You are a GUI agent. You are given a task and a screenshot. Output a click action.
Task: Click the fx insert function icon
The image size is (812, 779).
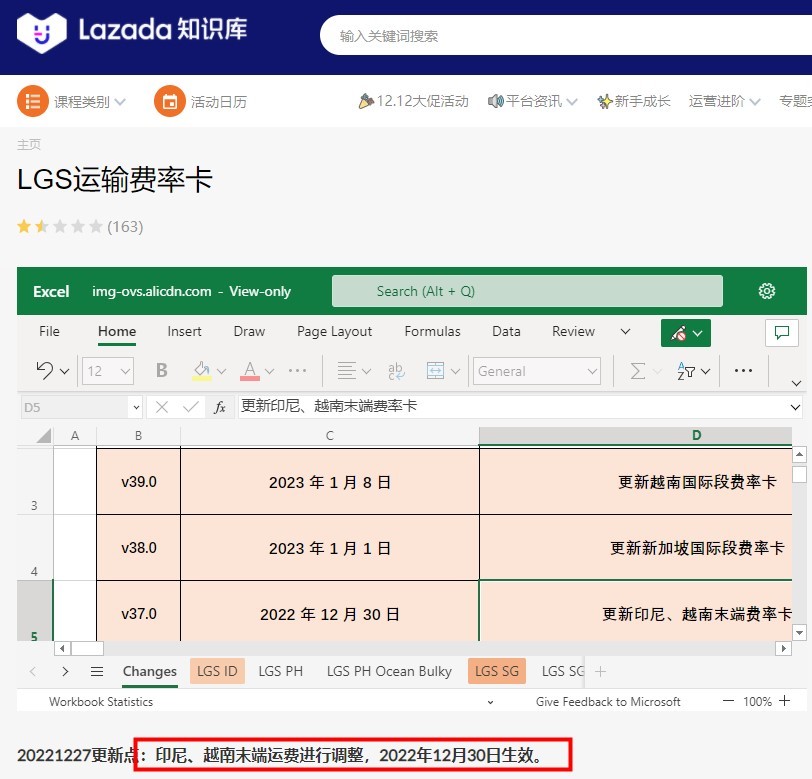point(219,407)
